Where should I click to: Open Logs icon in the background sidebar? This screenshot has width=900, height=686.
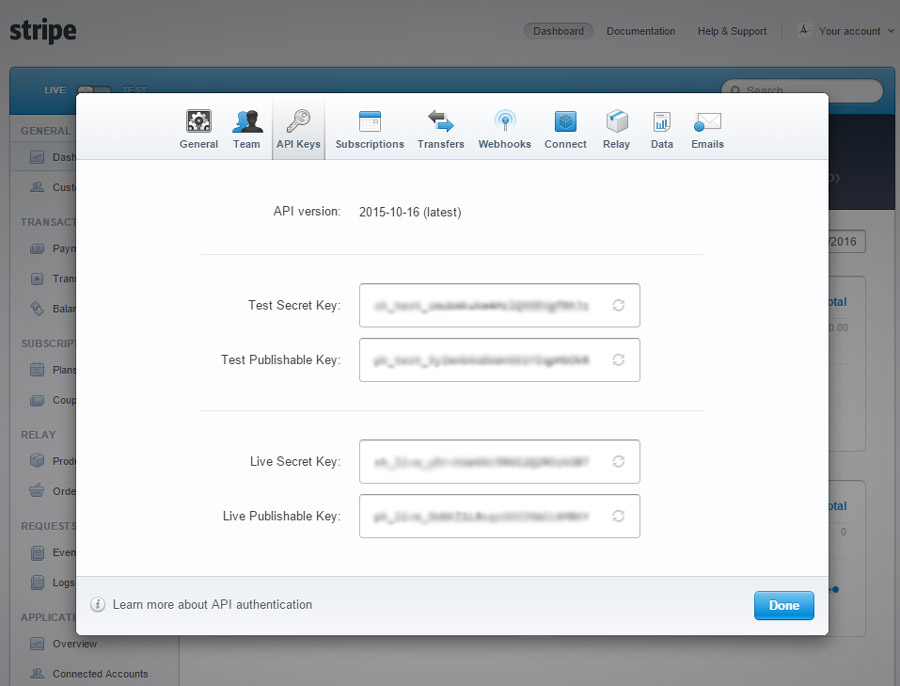tap(37, 583)
